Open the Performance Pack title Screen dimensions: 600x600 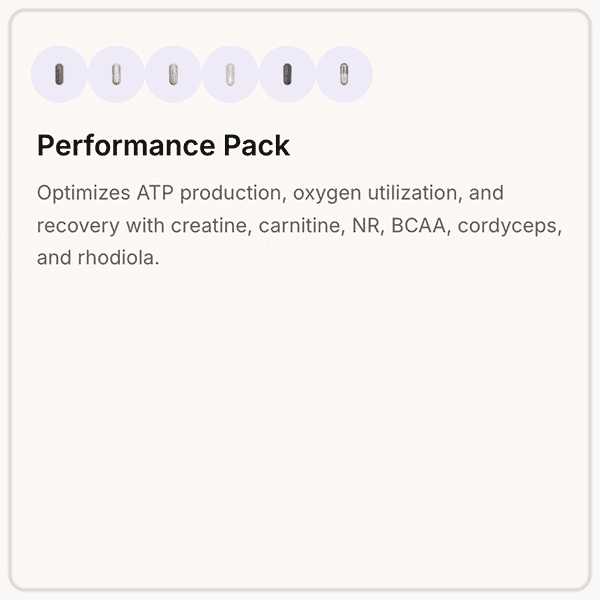tap(163, 146)
